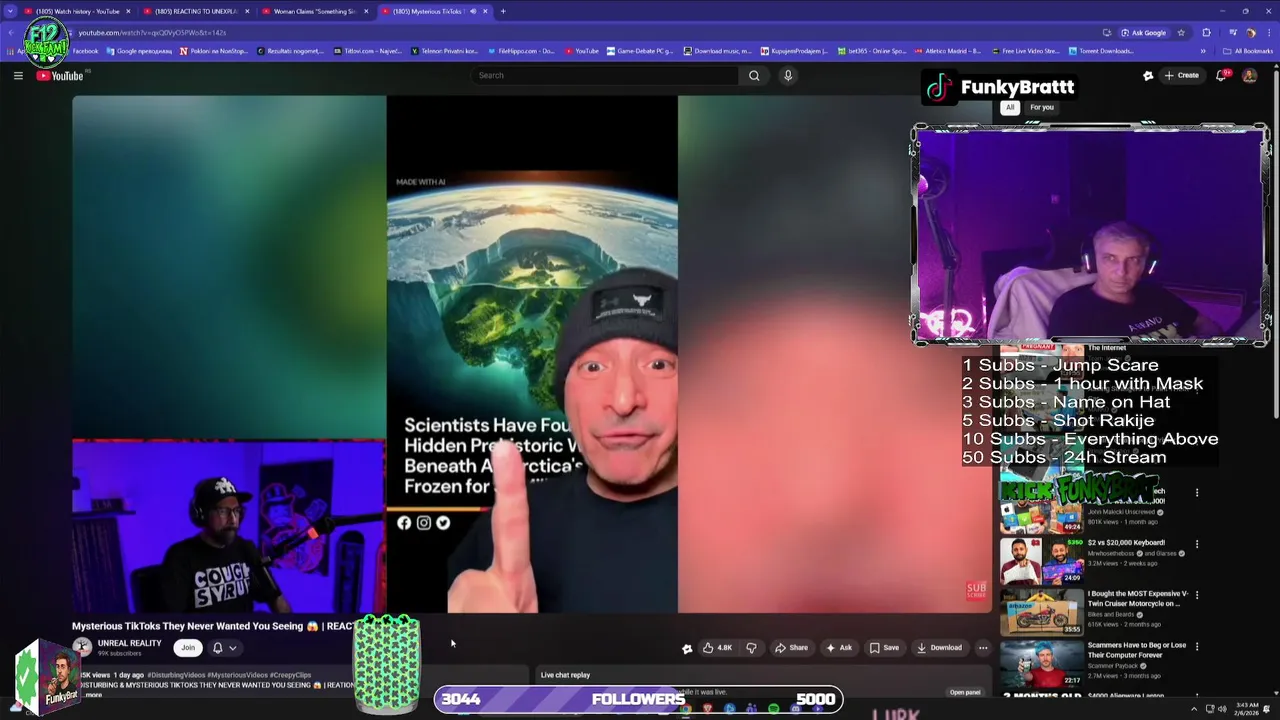
Task: Click the TikTok video Twitter icon
Action: (443, 523)
